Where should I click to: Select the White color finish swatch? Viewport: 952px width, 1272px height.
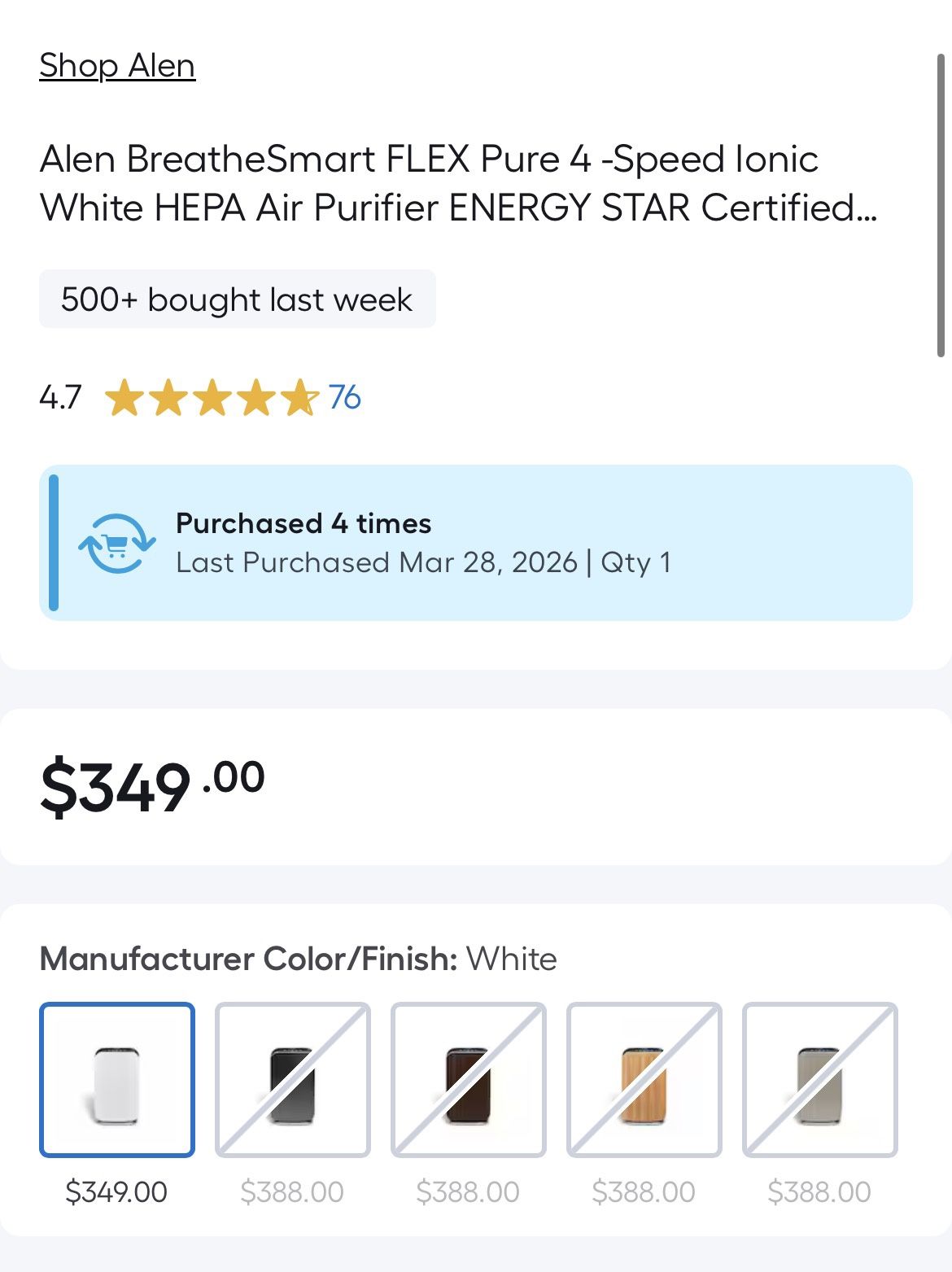pyautogui.click(x=117, y=1079)
